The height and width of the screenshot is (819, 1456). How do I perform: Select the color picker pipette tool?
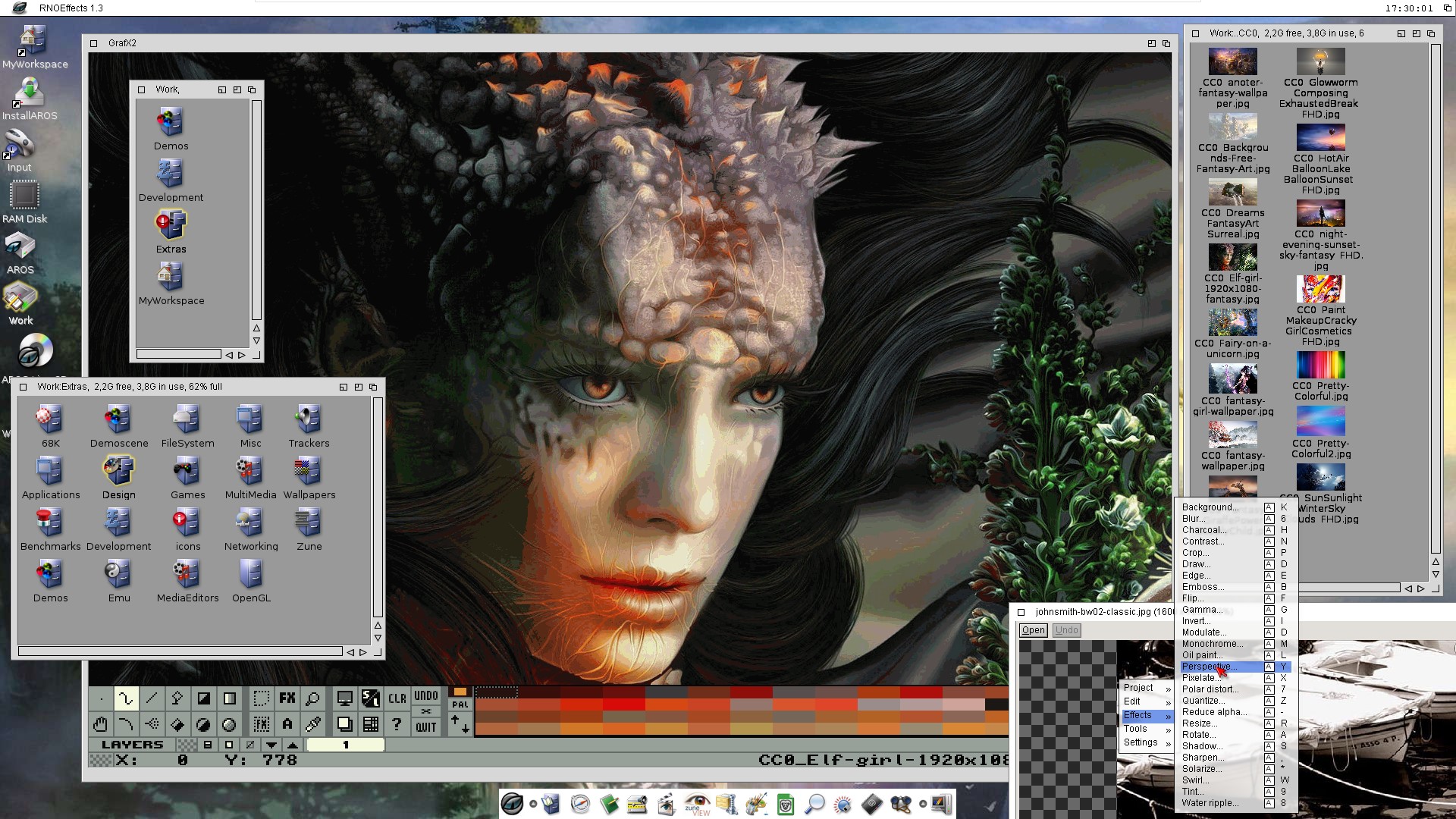coord(312,724)
